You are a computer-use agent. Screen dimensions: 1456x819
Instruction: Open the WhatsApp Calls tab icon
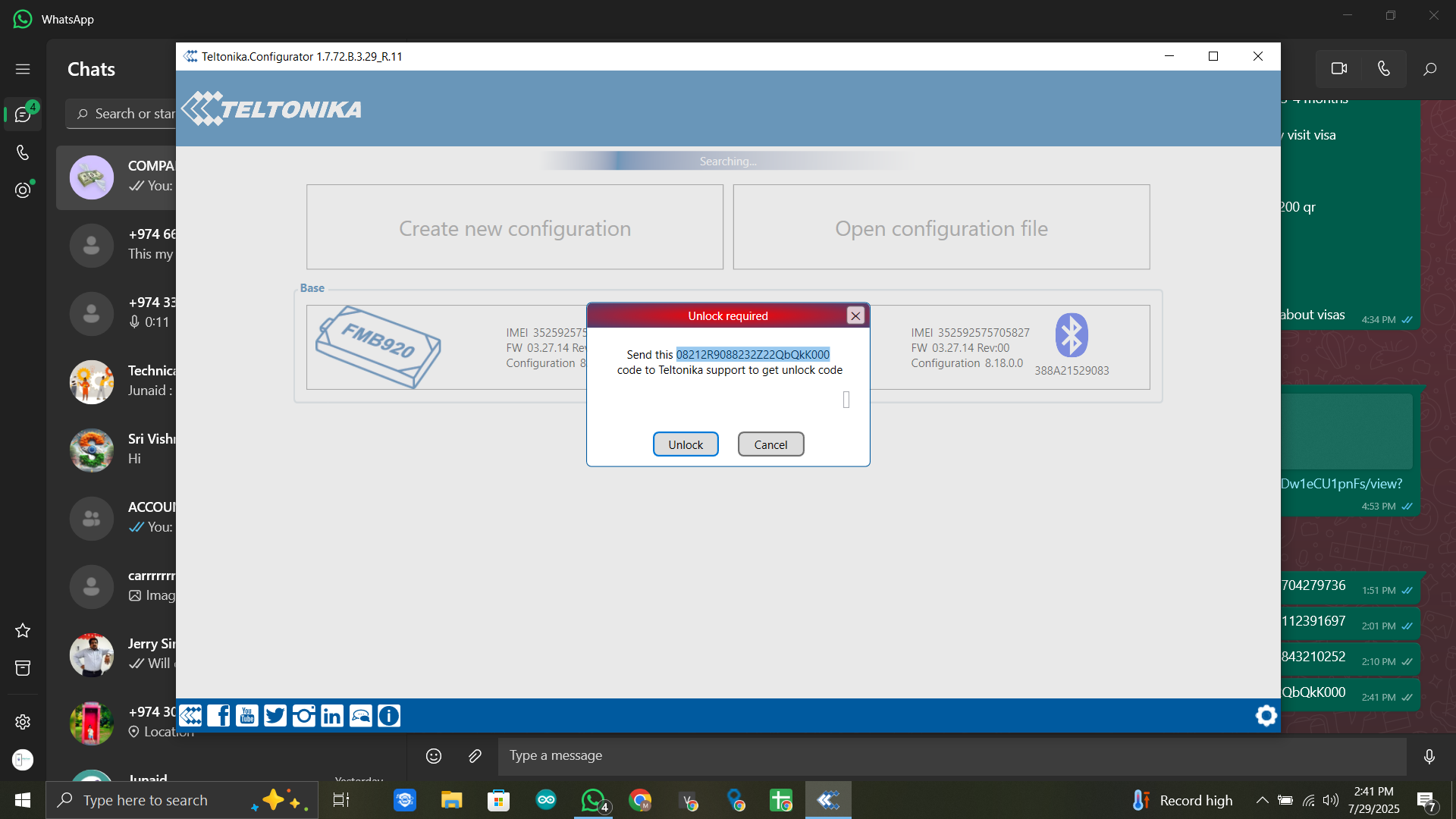tap(23, 152)
